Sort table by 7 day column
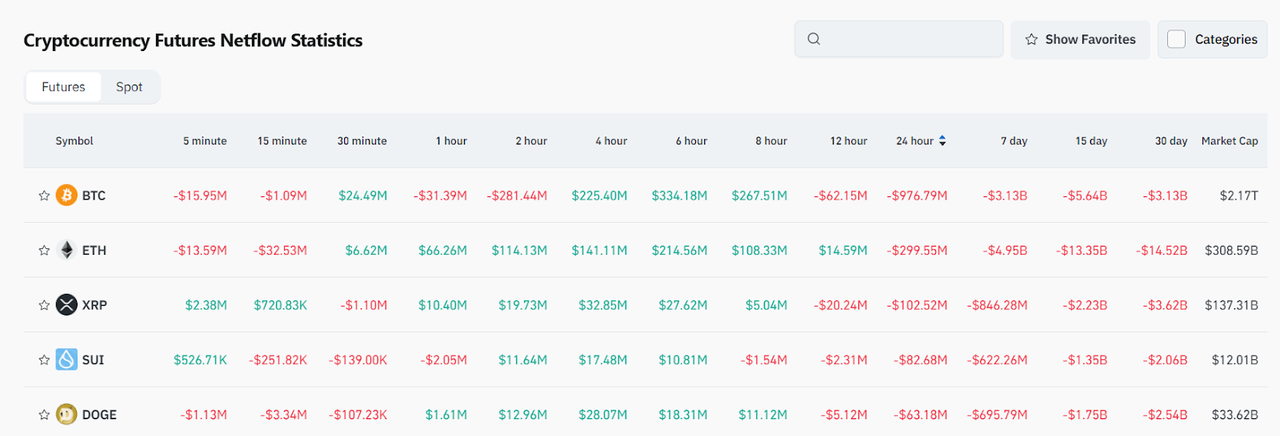The width and height of the screenshot is (1280, 436). [1013, 141]
